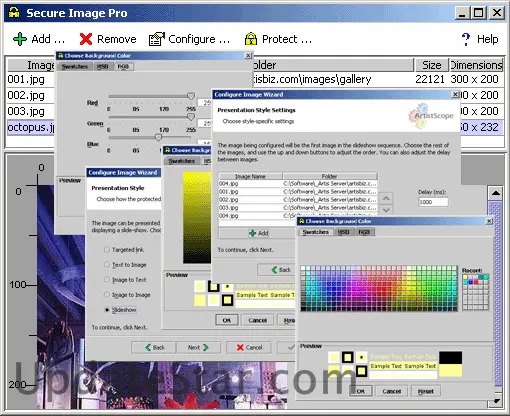
Task: Click the preview scrollbar down arrow
Action: click(496, 401)
